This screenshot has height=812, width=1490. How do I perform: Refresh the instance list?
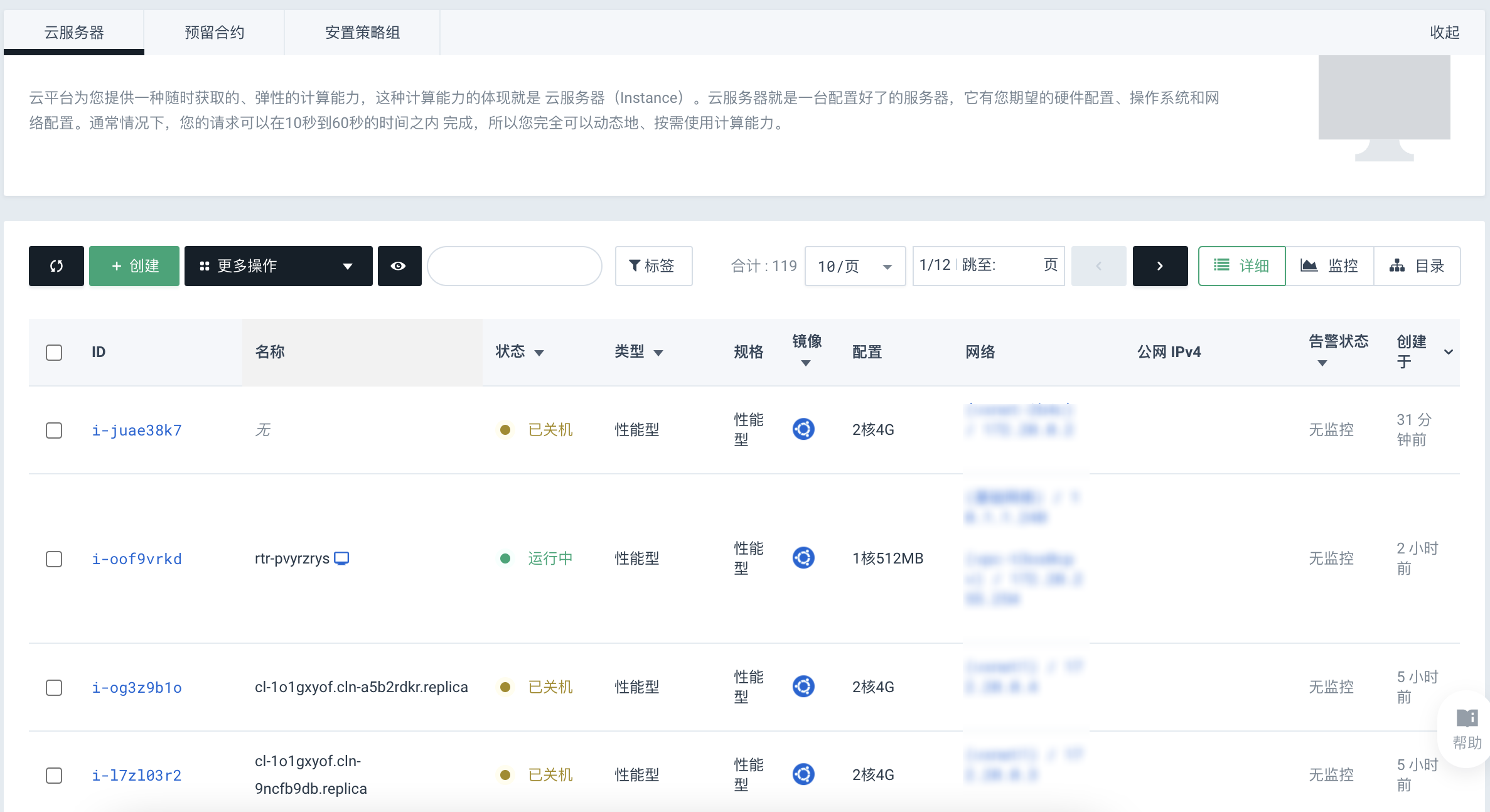56,266
